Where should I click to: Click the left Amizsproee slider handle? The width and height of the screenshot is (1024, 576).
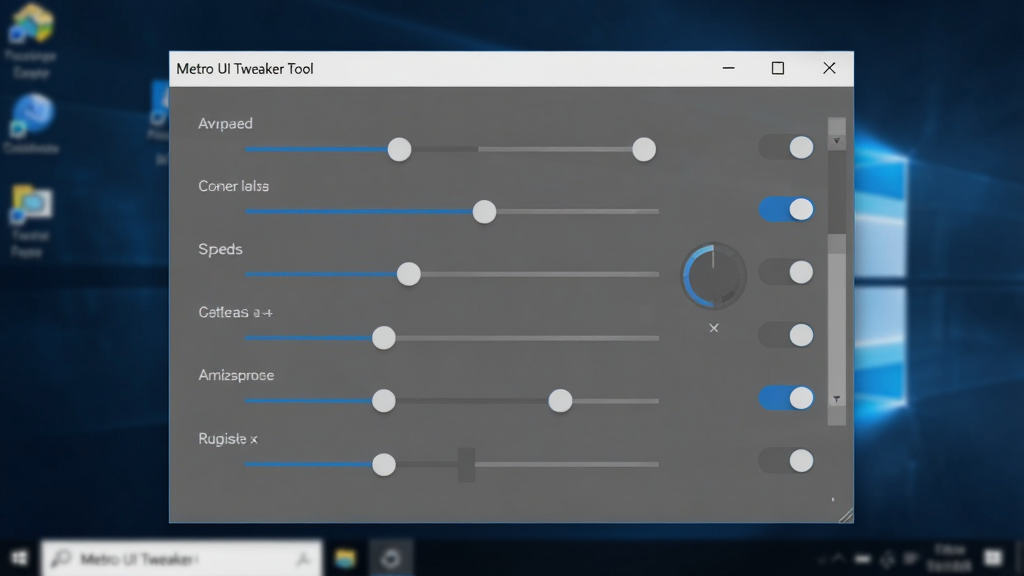tap(384, 400)
